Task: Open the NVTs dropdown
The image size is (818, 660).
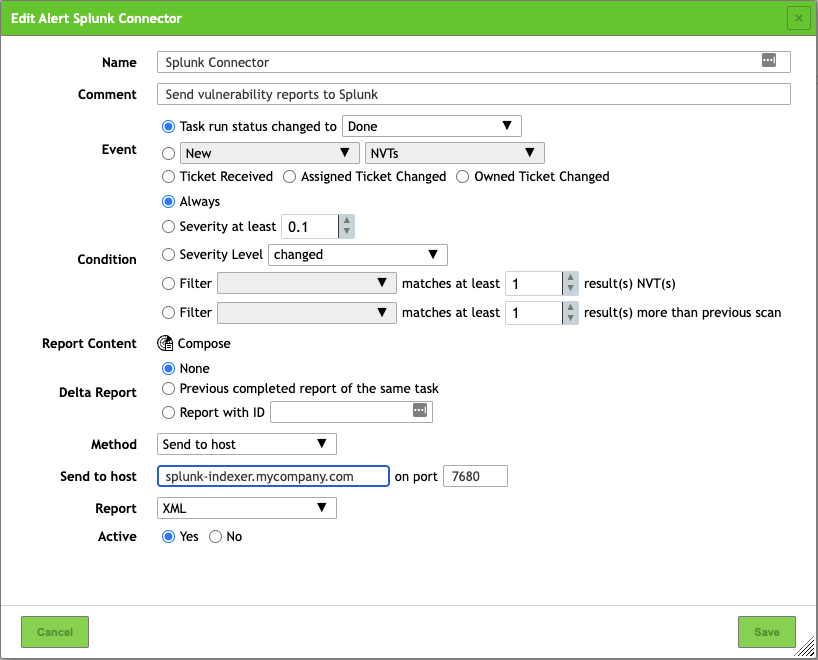Action: point(455,153)
